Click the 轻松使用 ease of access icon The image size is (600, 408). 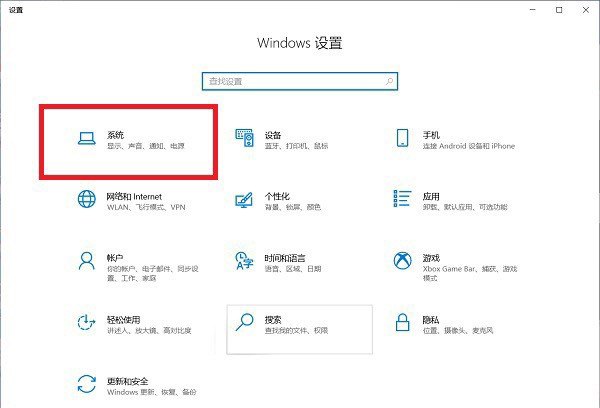[86, 322]
